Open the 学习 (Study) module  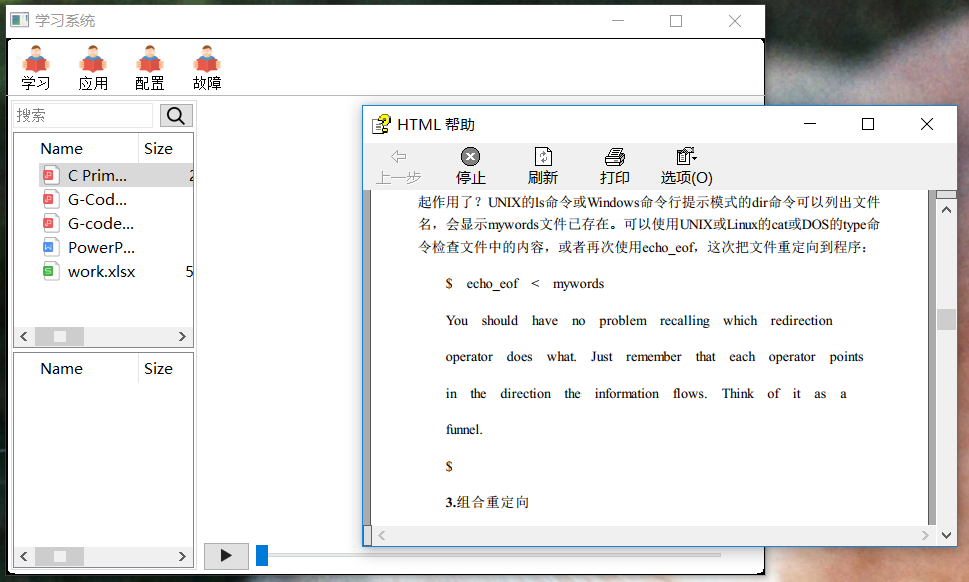coord(35,67)
